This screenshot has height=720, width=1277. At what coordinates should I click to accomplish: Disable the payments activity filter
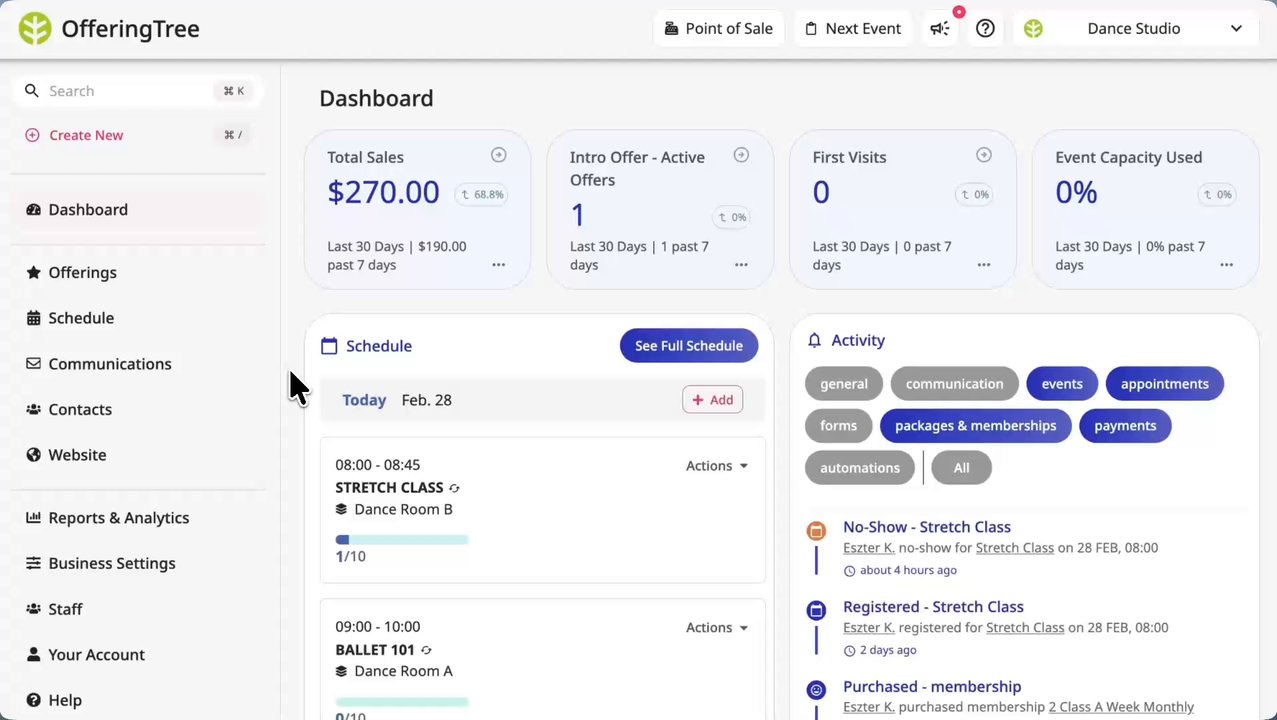point(1124,426)
